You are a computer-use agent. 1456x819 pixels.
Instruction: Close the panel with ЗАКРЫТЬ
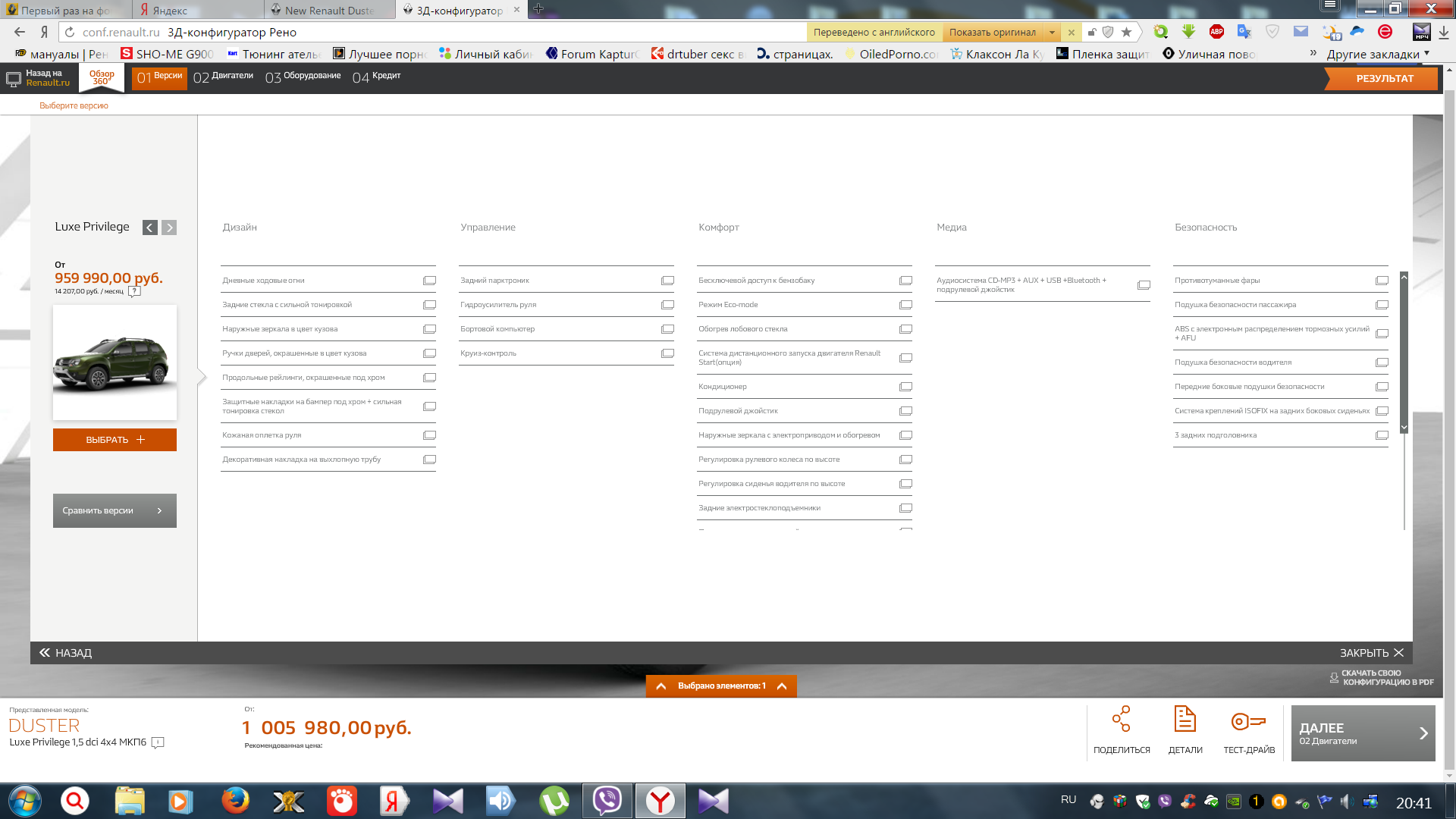pyautogui.click(x=1371, y=653)
